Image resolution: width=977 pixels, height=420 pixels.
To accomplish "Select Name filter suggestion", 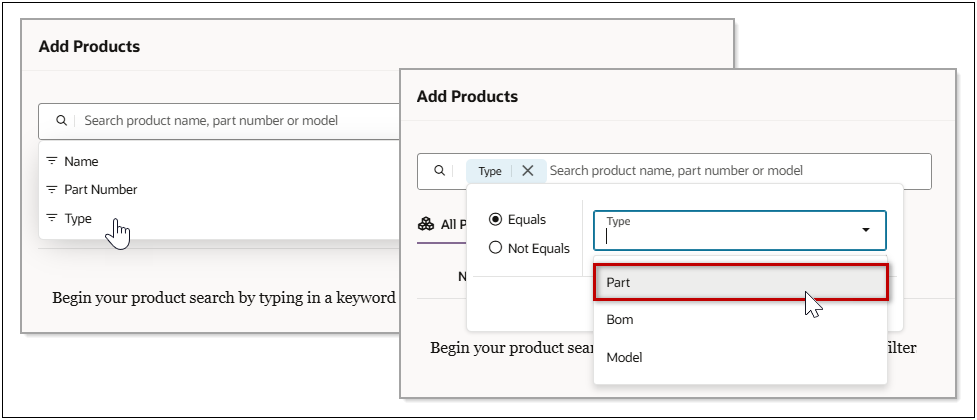I will click(x=81, y=161).
